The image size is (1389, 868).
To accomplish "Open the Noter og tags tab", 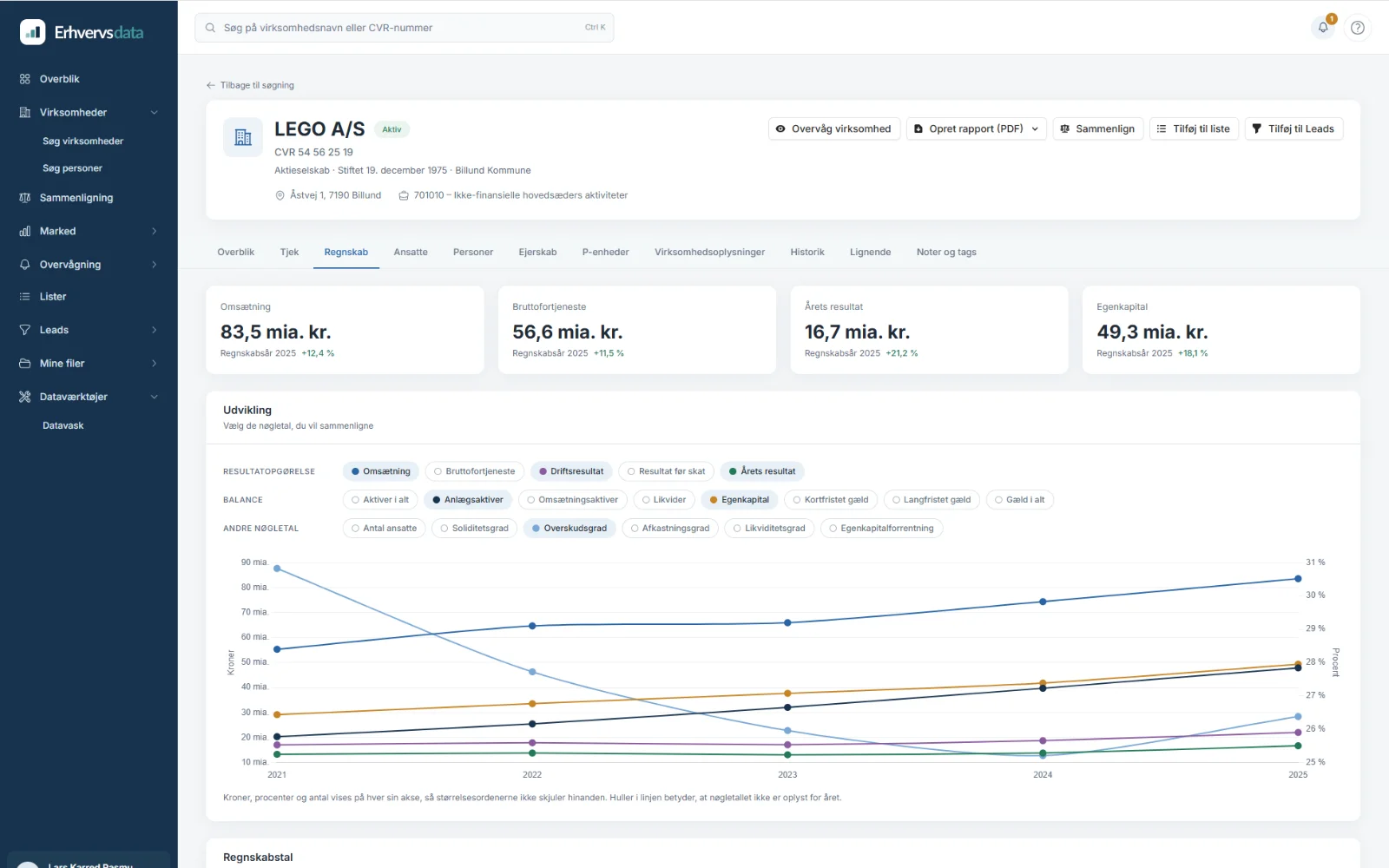I will click(x=946, y=253).
